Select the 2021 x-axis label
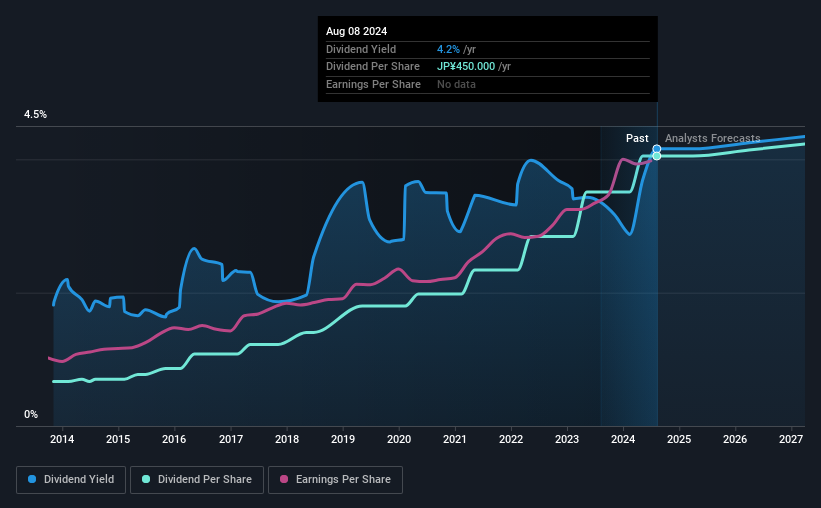The width and height of the screenshot is (821, 508). coord(454,439)
